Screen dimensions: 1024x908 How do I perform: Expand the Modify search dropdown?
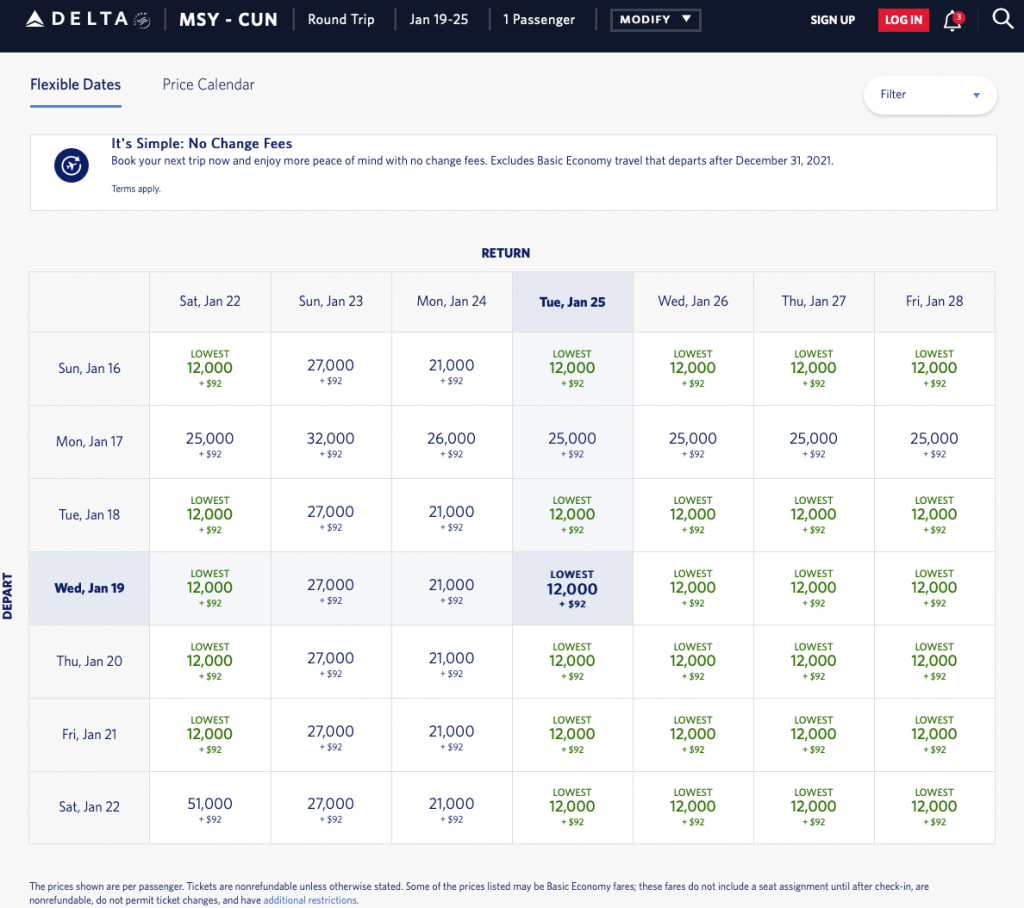[x=655, y=20]
